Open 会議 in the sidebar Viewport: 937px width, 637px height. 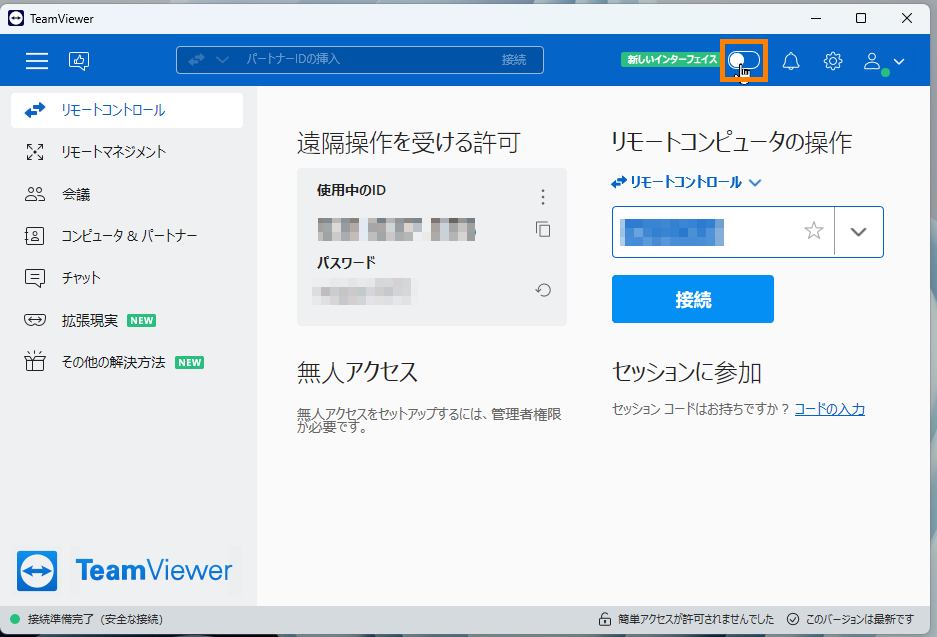pyautogui.click(x=127, y=194)
